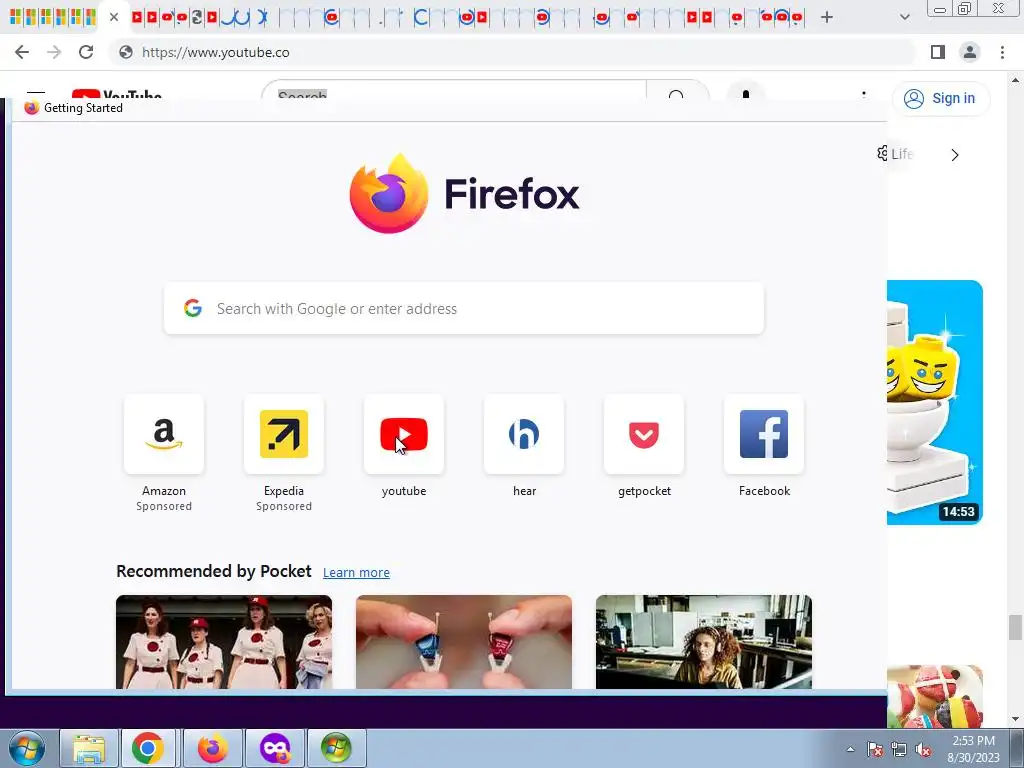Open the colorful candy video thumbnail on YouTube
This screenshot has width=1024, height=768.
(x=935, y=696)
